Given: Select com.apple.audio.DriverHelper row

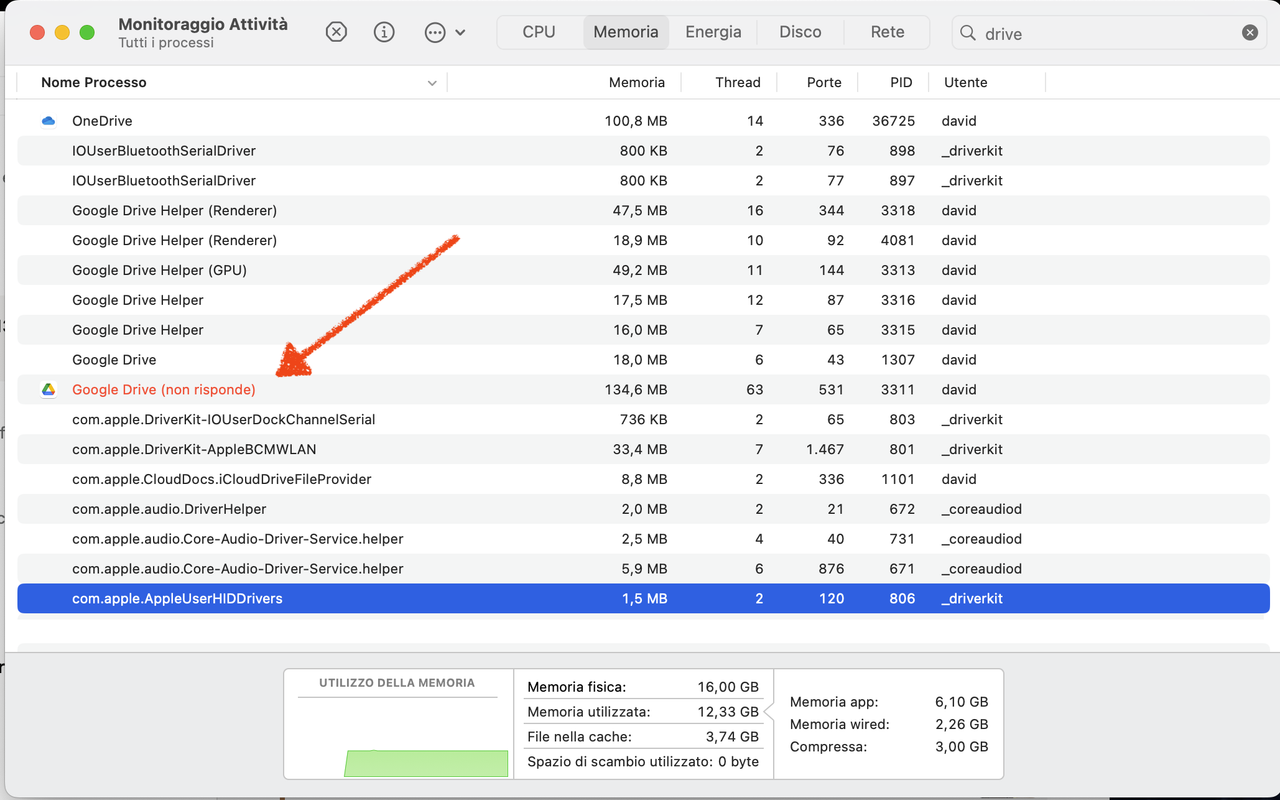Looking at the screenshot, I should [x=643, y=509].
